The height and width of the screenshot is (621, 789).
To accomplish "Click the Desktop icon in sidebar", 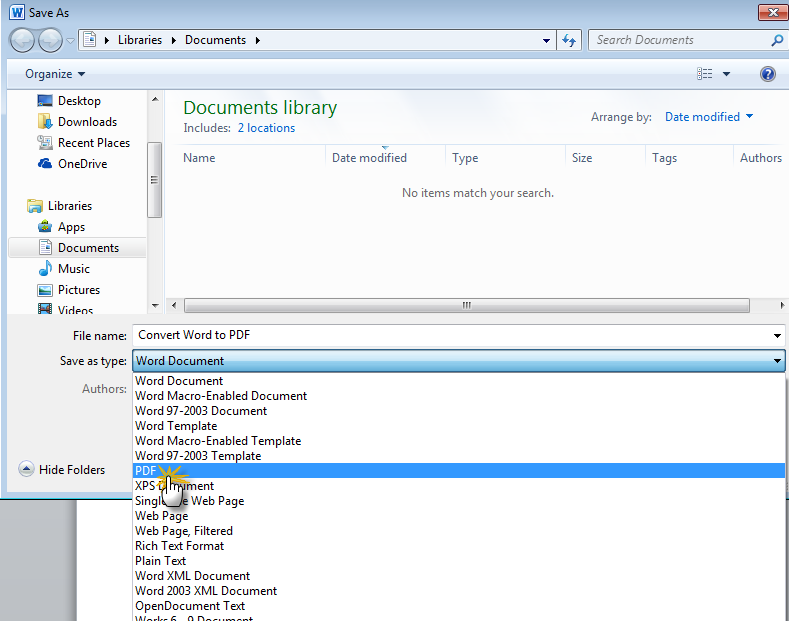I will coord(45,101).
